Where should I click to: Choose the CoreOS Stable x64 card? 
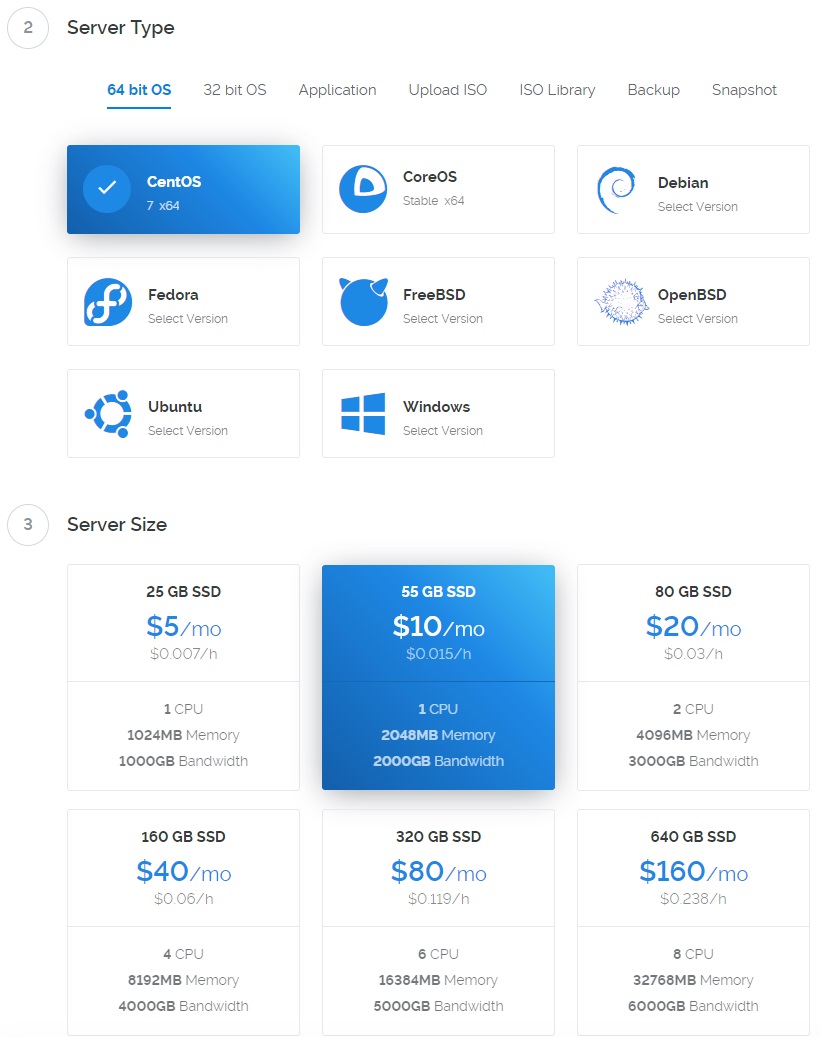(x=438, y=189)
